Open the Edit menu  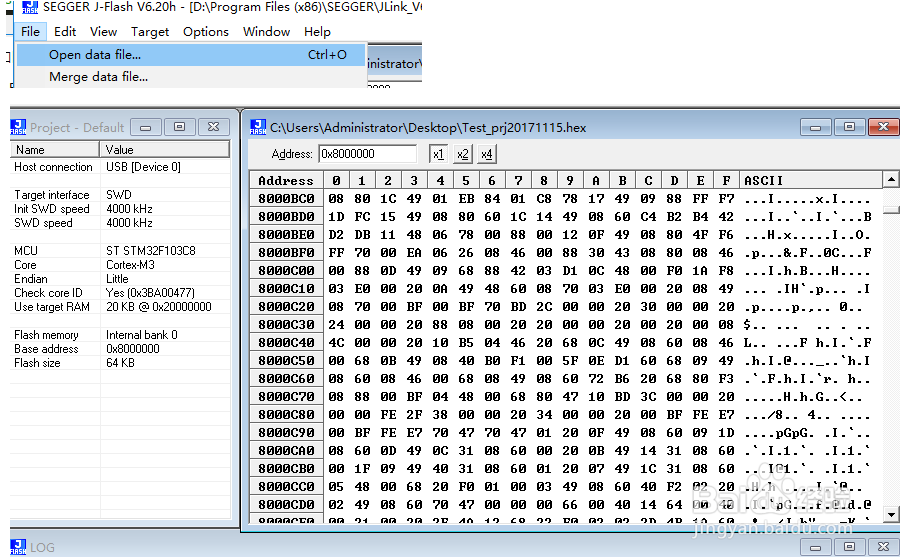65,32
